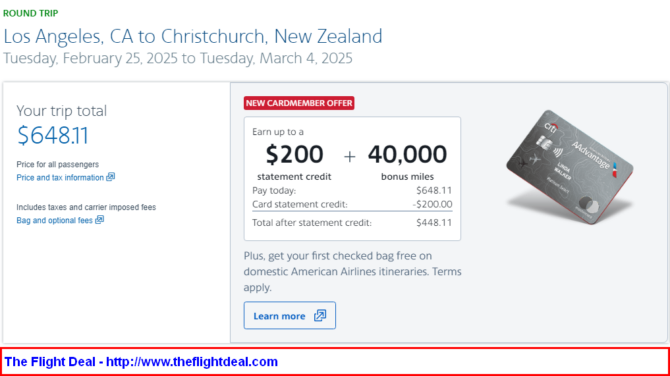670x376 pixels.
Task: Click the $200 statement credit figure
Action: [x=294, y=154]
